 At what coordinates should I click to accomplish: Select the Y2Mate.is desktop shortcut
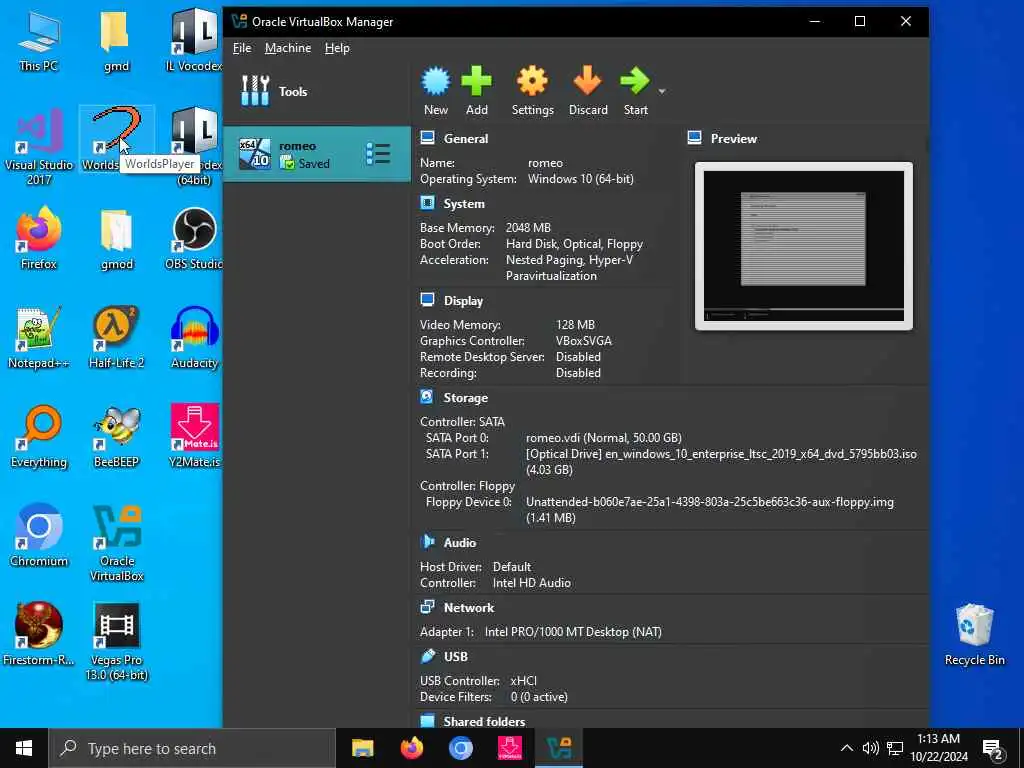(195, 437)
